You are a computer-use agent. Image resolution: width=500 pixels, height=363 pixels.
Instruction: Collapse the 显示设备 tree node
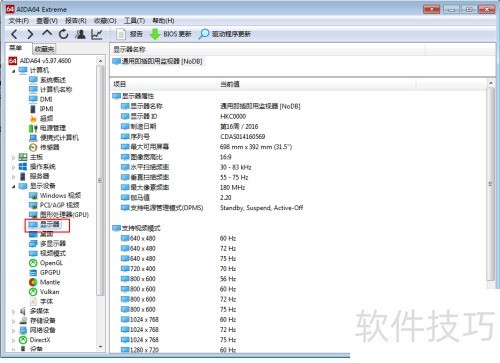[13, 186]
